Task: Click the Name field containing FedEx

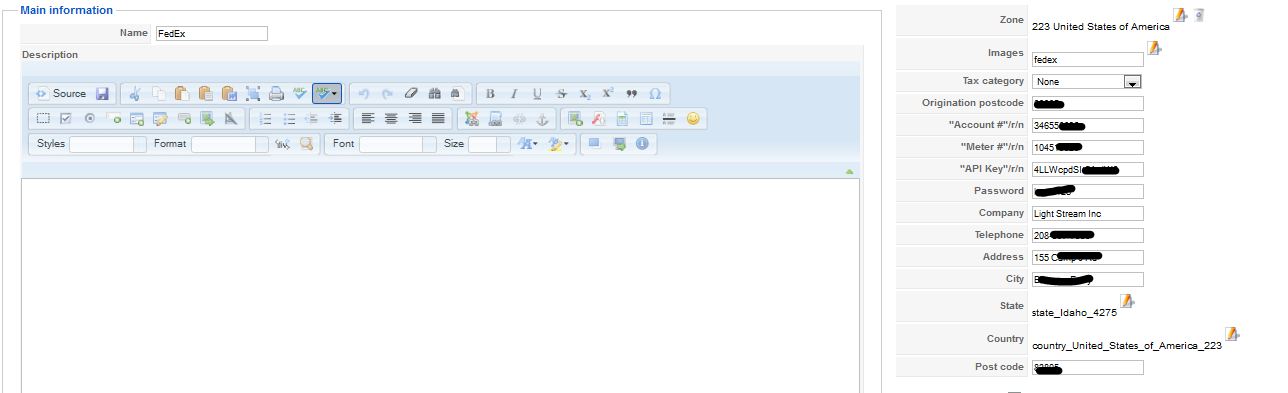Action: [211, 33]
